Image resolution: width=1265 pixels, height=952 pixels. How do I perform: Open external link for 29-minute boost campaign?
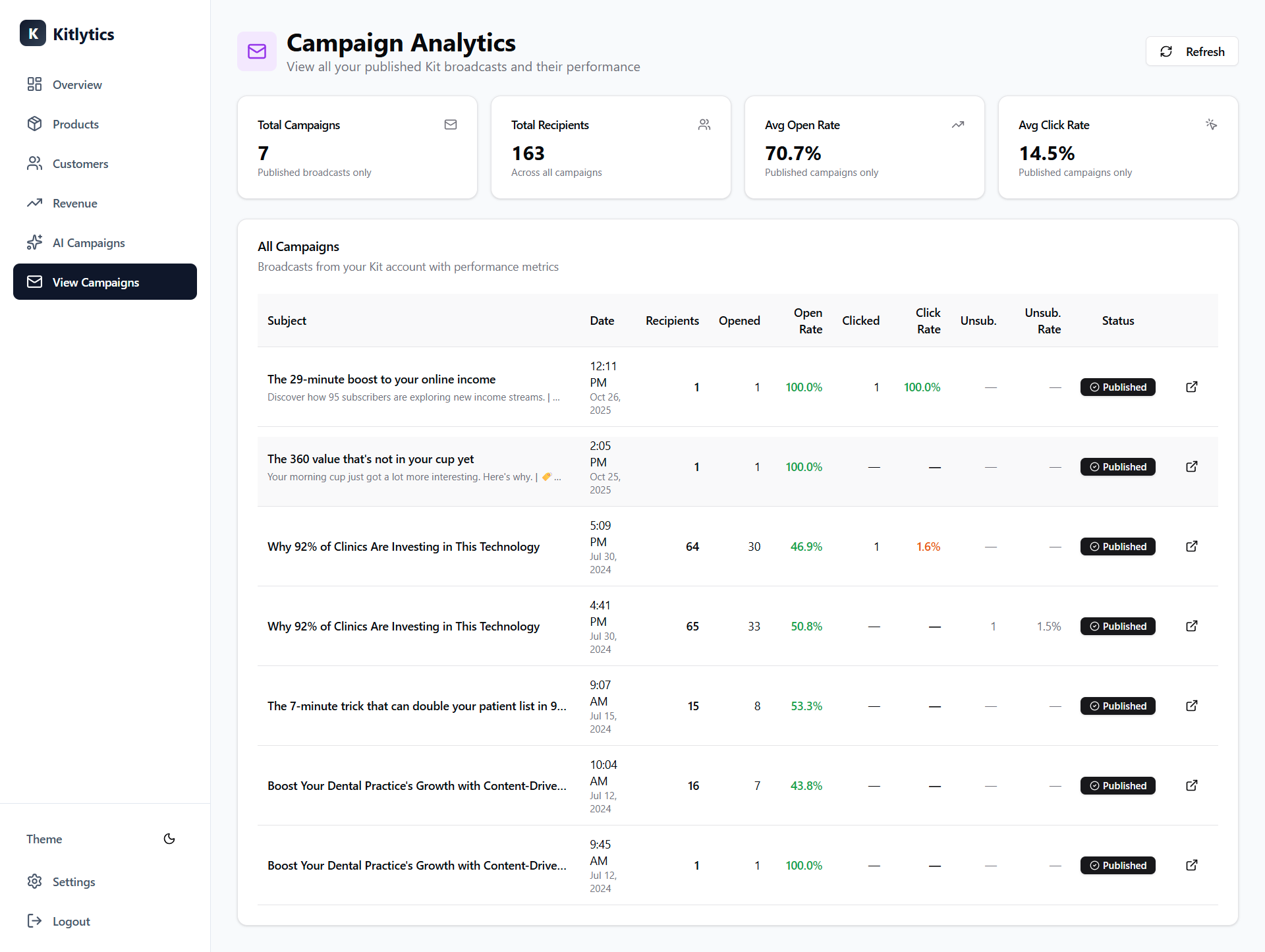click(1191, 387)
